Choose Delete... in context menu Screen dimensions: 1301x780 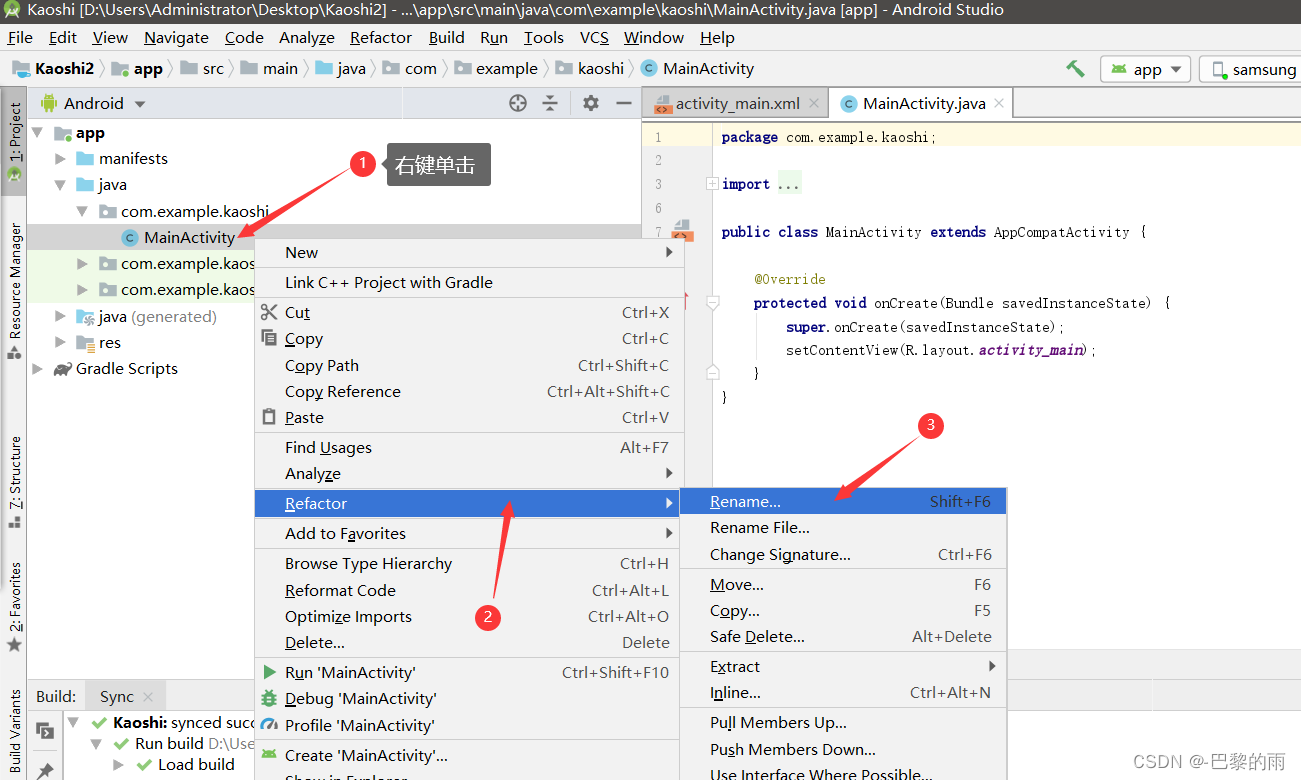click(468, 642)
